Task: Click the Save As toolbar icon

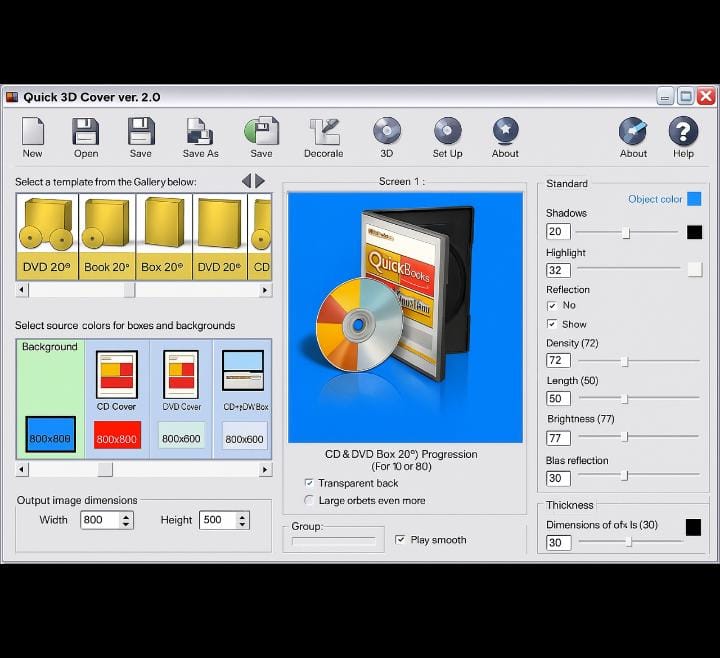Action: (x=200, y=132)
